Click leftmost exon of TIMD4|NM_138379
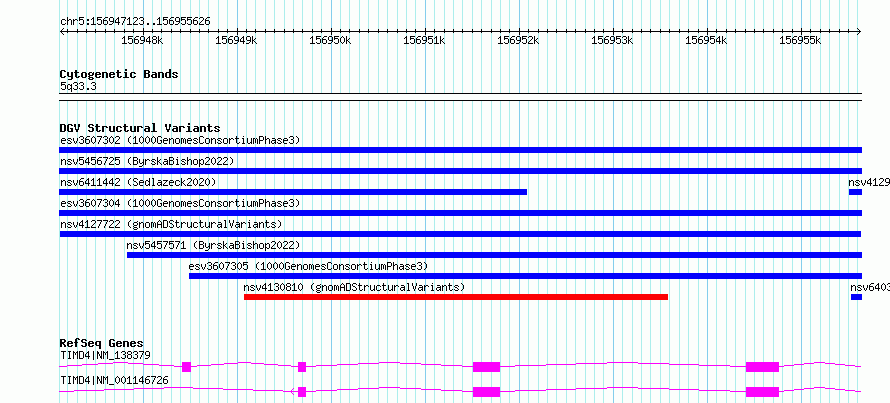This screenshot has height=403, width=890. click(x=186, y=367)
